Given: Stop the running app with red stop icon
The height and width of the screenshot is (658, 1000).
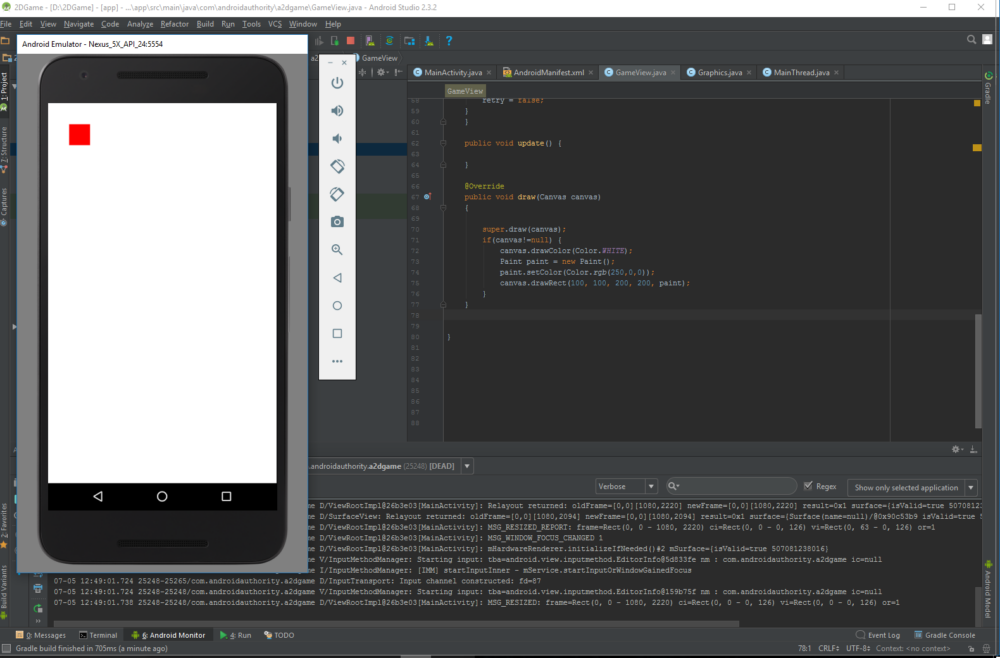Looking at the screenshot, I should (351, 41).
